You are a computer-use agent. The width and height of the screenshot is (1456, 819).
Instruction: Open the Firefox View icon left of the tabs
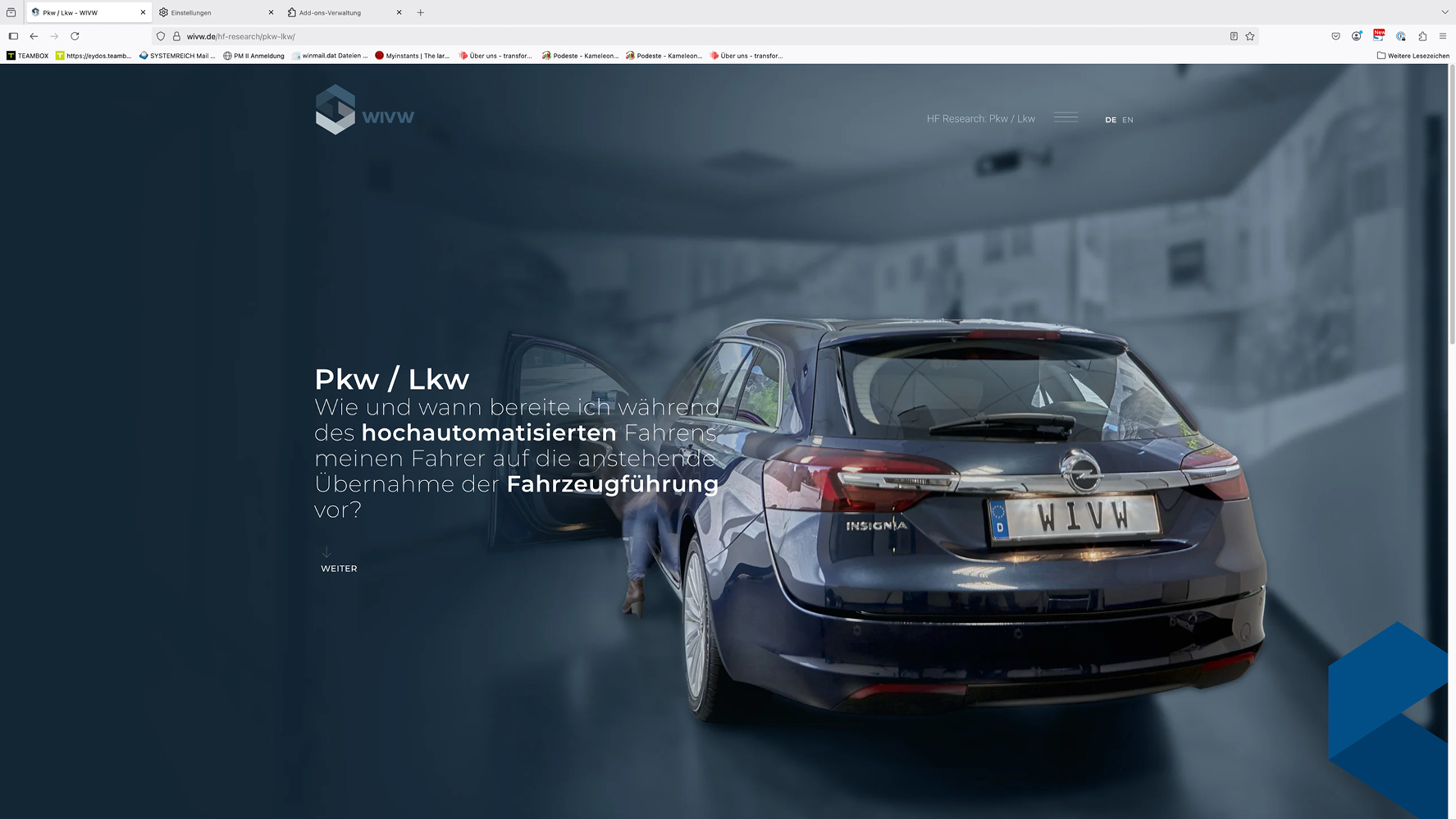[x=11, y=12]
